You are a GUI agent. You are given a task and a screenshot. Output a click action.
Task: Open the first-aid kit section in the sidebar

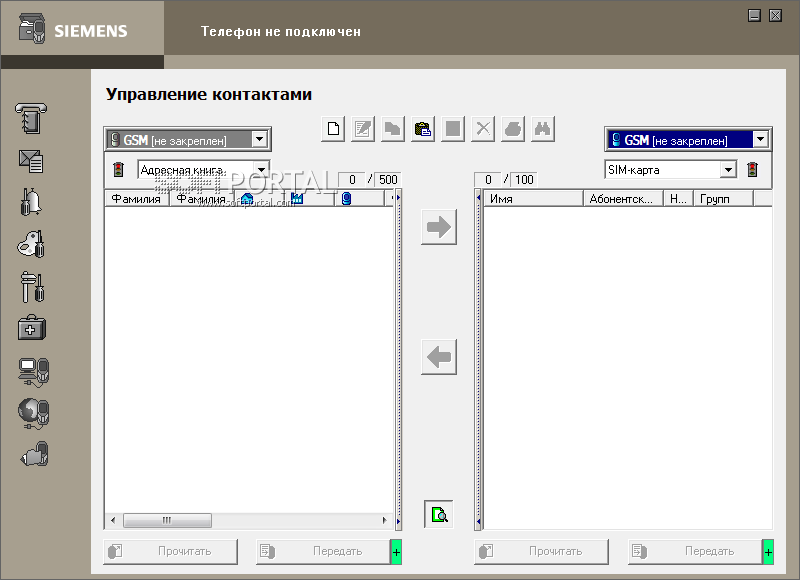coord(32,327)
